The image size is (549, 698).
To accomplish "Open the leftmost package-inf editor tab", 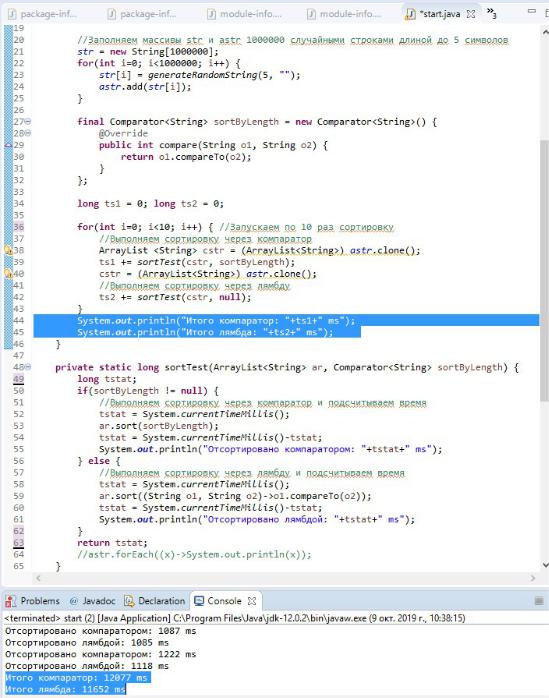I will click(x=42, y=14).
